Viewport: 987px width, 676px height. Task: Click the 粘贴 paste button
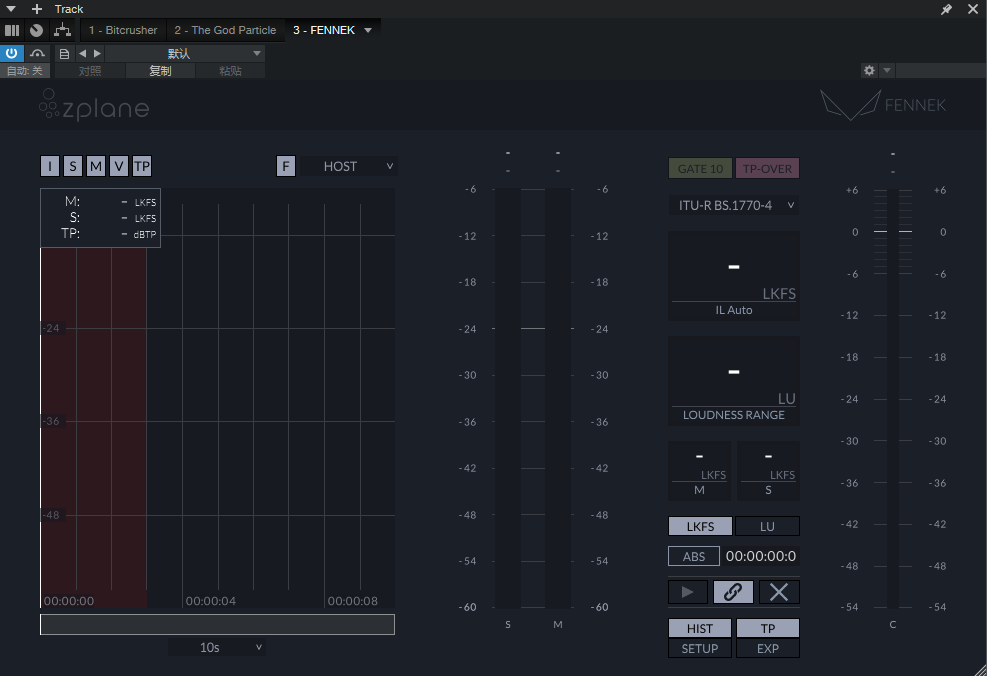(x=230, y=70)
